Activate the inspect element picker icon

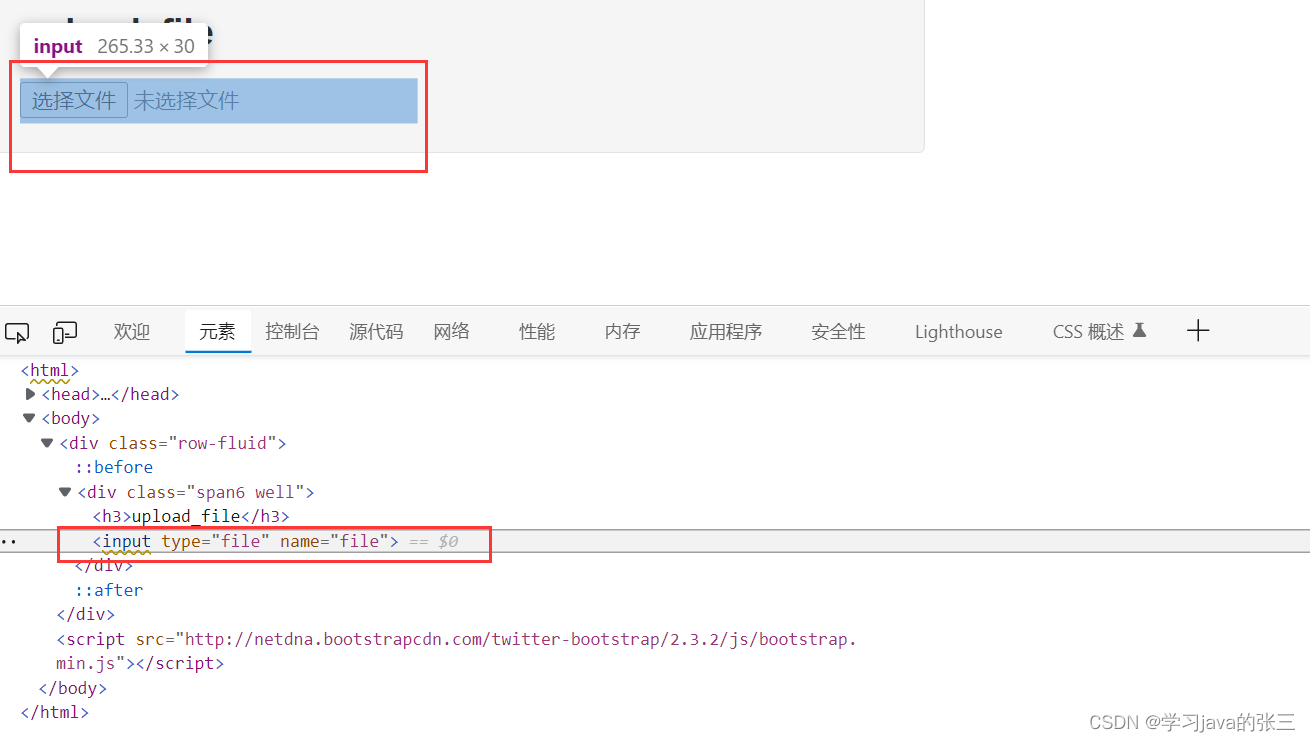(17, 332)
